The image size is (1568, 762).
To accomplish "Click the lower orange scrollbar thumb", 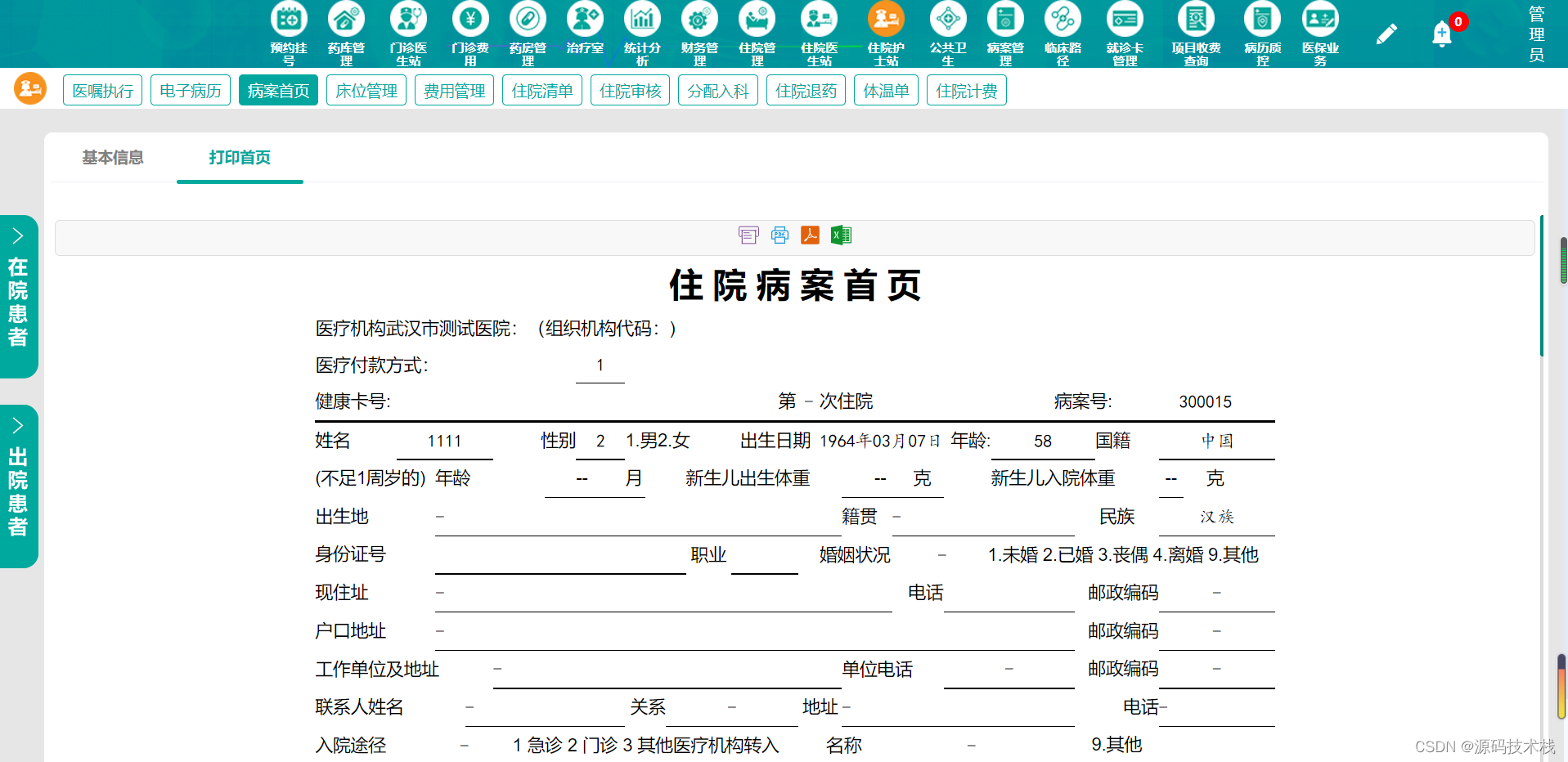I will click(1561, 687).
